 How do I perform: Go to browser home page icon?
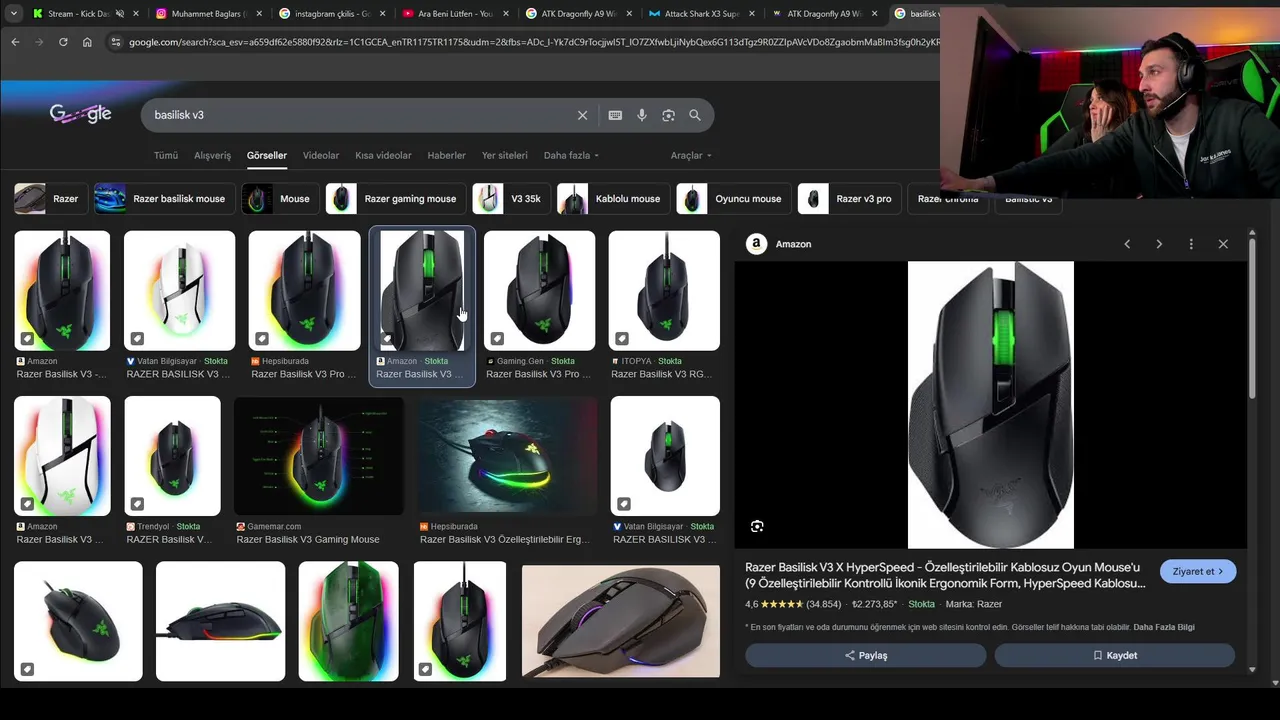tap(87, 42)
